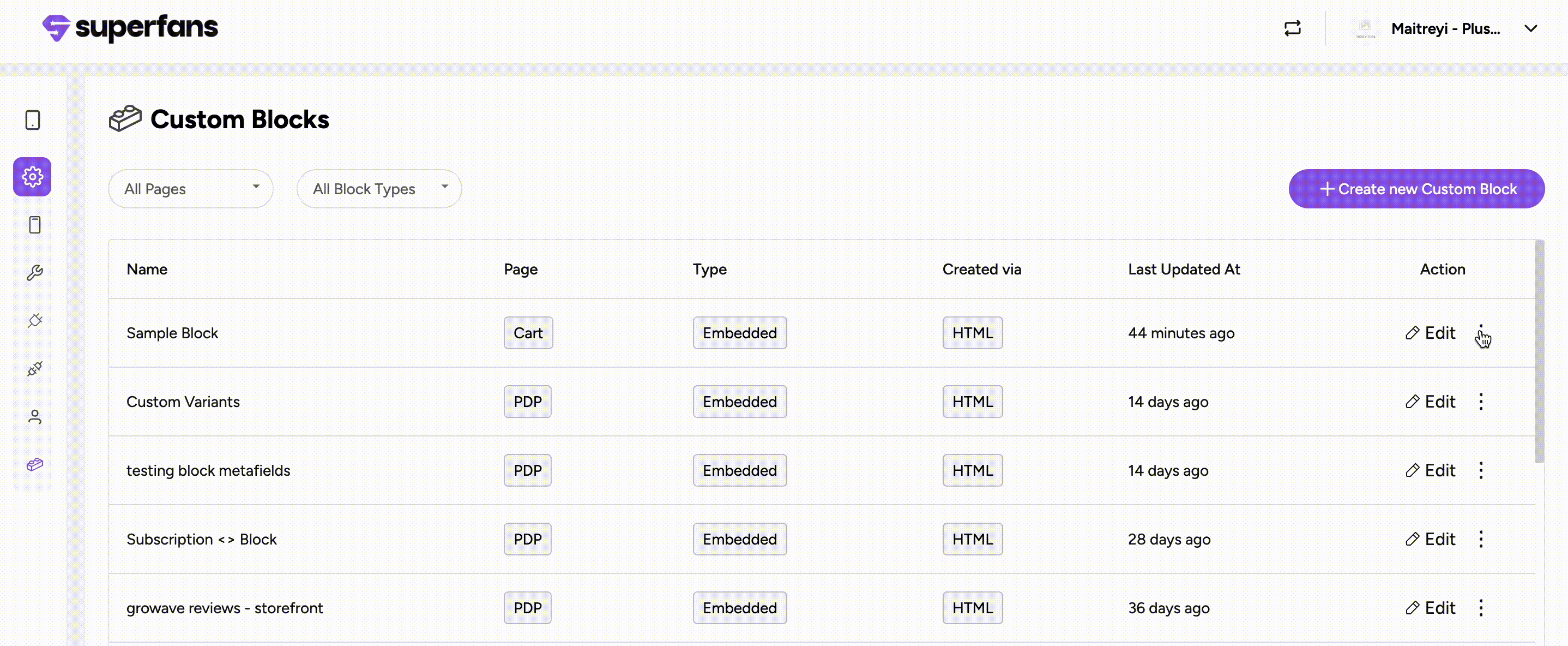Open three-dot menu for Subscription <> Block
The width and height of the screenshot is (1568, 646).
(1480, 540)
